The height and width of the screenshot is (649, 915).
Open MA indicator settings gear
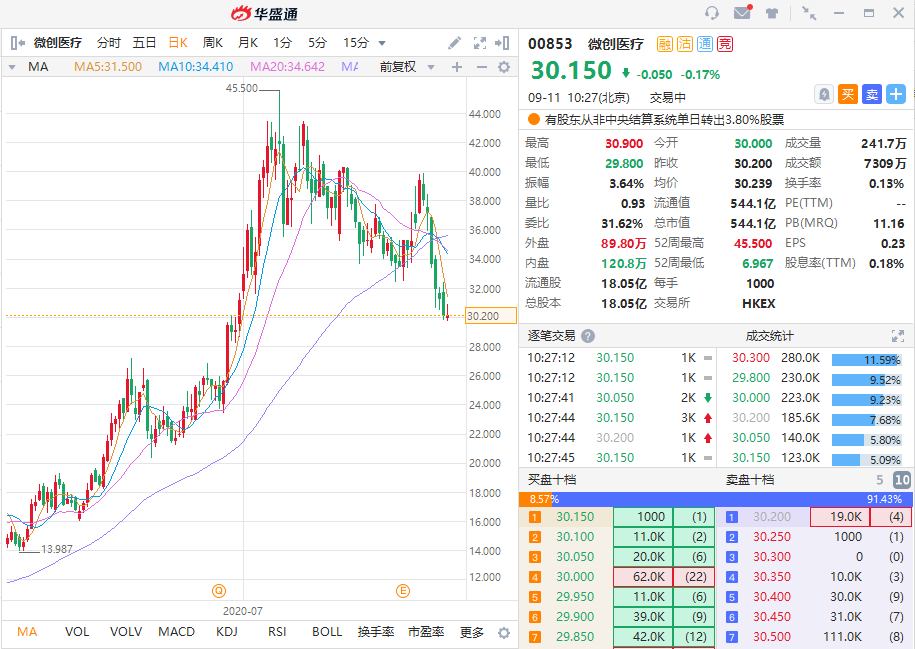(x=504, y=67)
